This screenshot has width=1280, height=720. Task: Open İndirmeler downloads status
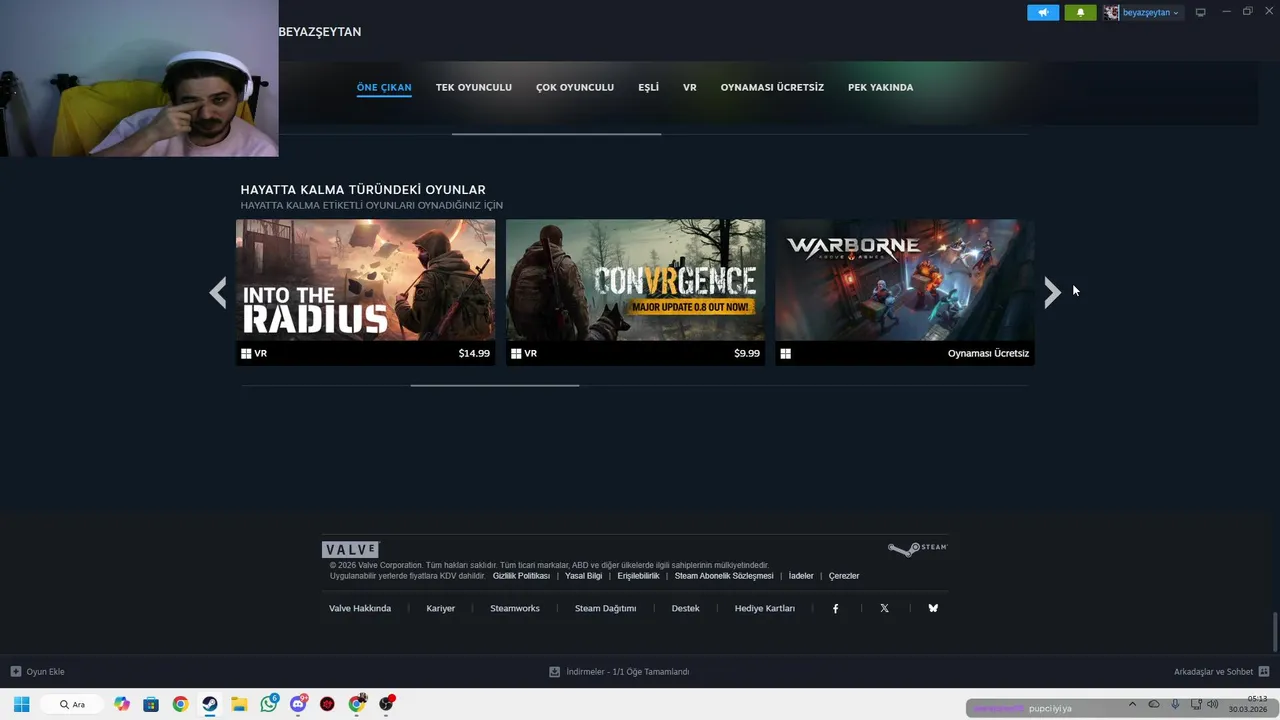tap(619, 672)
